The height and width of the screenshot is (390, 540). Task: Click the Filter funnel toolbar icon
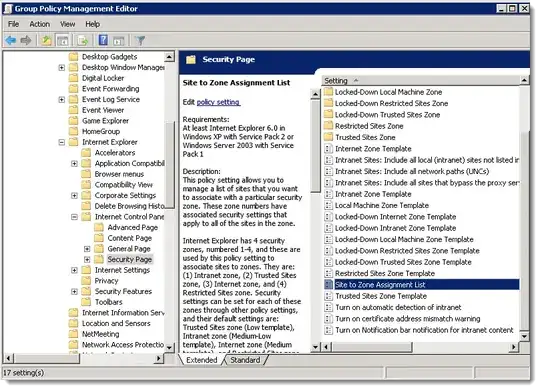140,40
